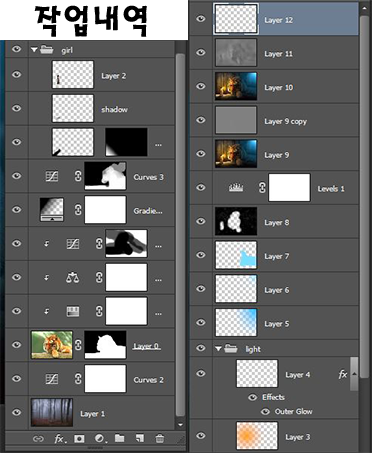Click the Layer 9 copy name
The width and height of the screenshot is (372, 453).
coord(285,121)
